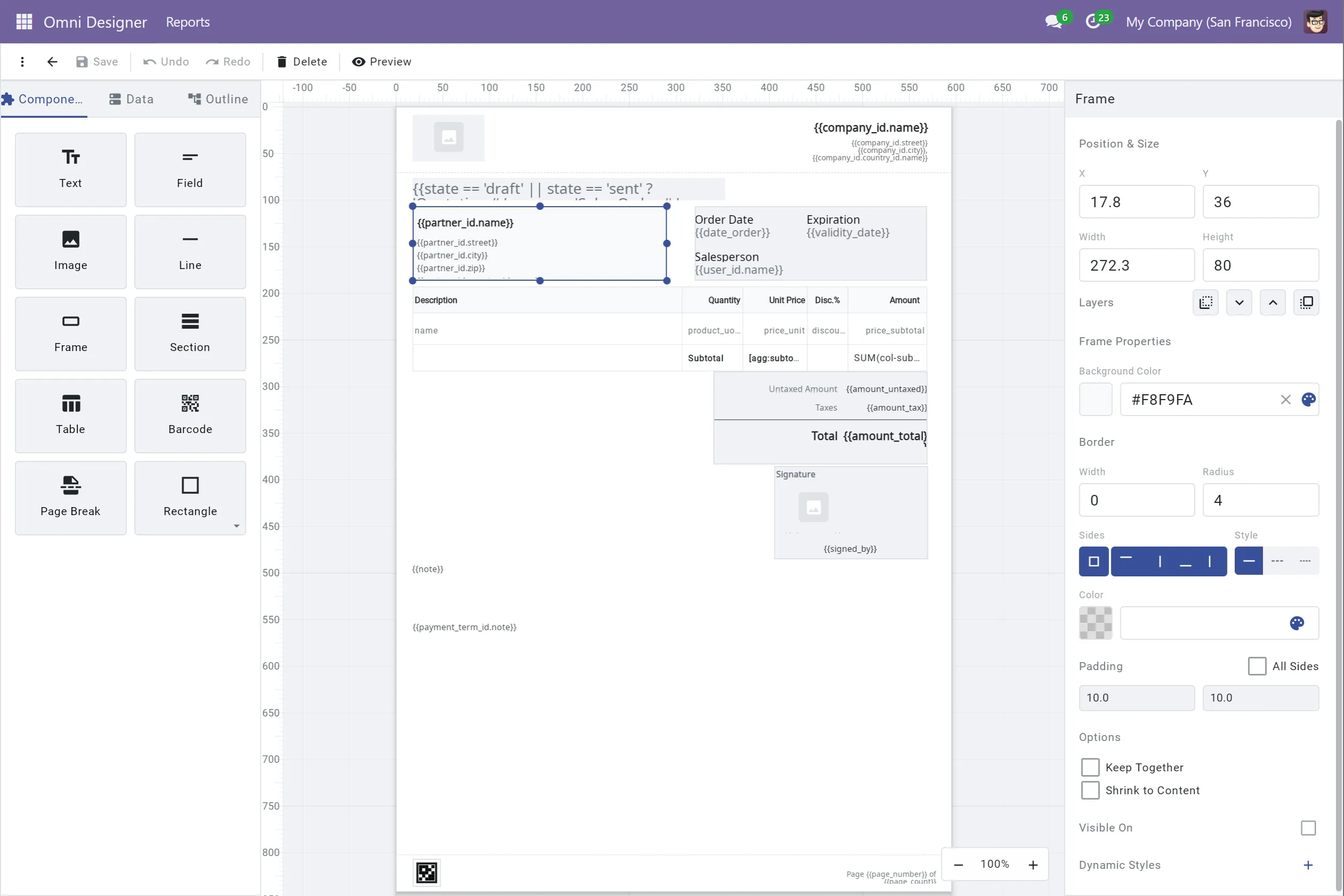Open the report's Preview
Image resolution: width=1344 pixels, height=896 pixels.
point(382,62)
